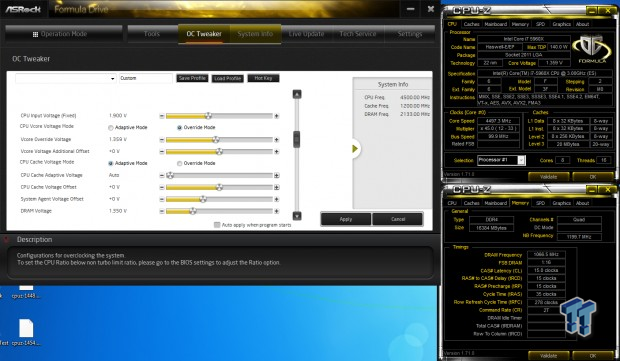
Task: Decrease Vcore Voltage Additional Offset minus button
Action: coord(162,151)
